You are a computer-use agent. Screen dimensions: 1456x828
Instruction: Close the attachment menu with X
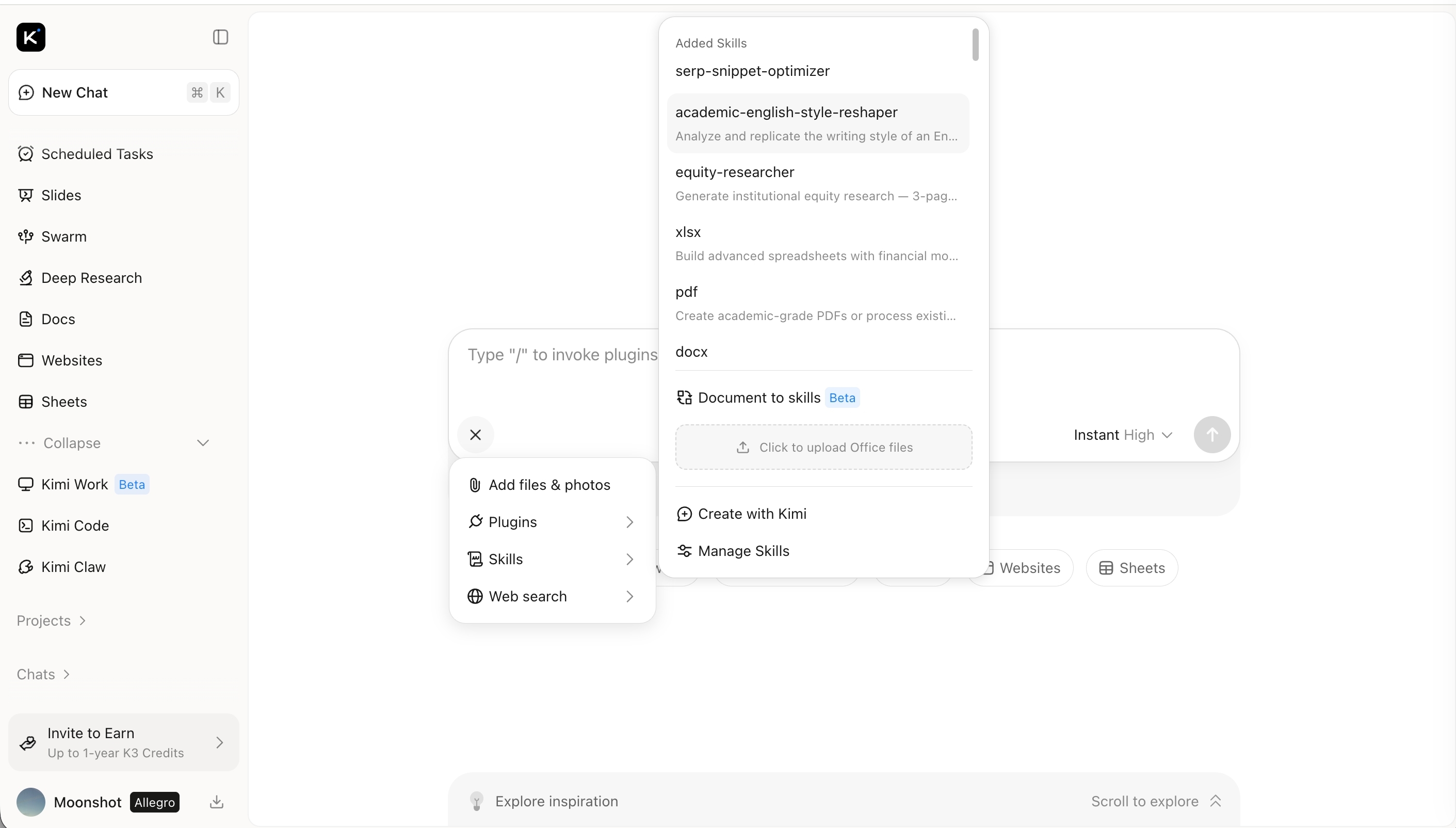point(476,435)
